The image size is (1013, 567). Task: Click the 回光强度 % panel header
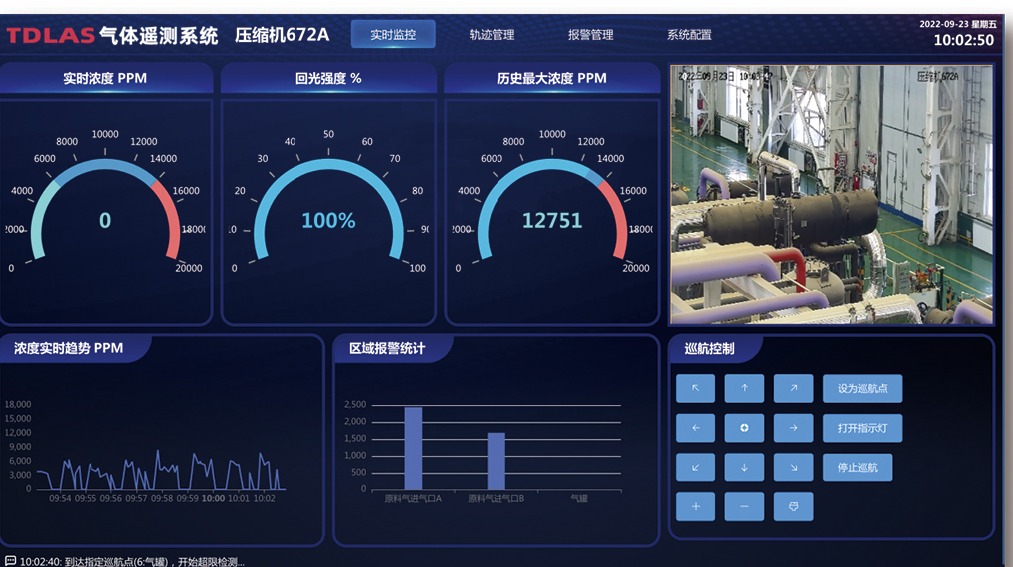[x=328, y=78]
